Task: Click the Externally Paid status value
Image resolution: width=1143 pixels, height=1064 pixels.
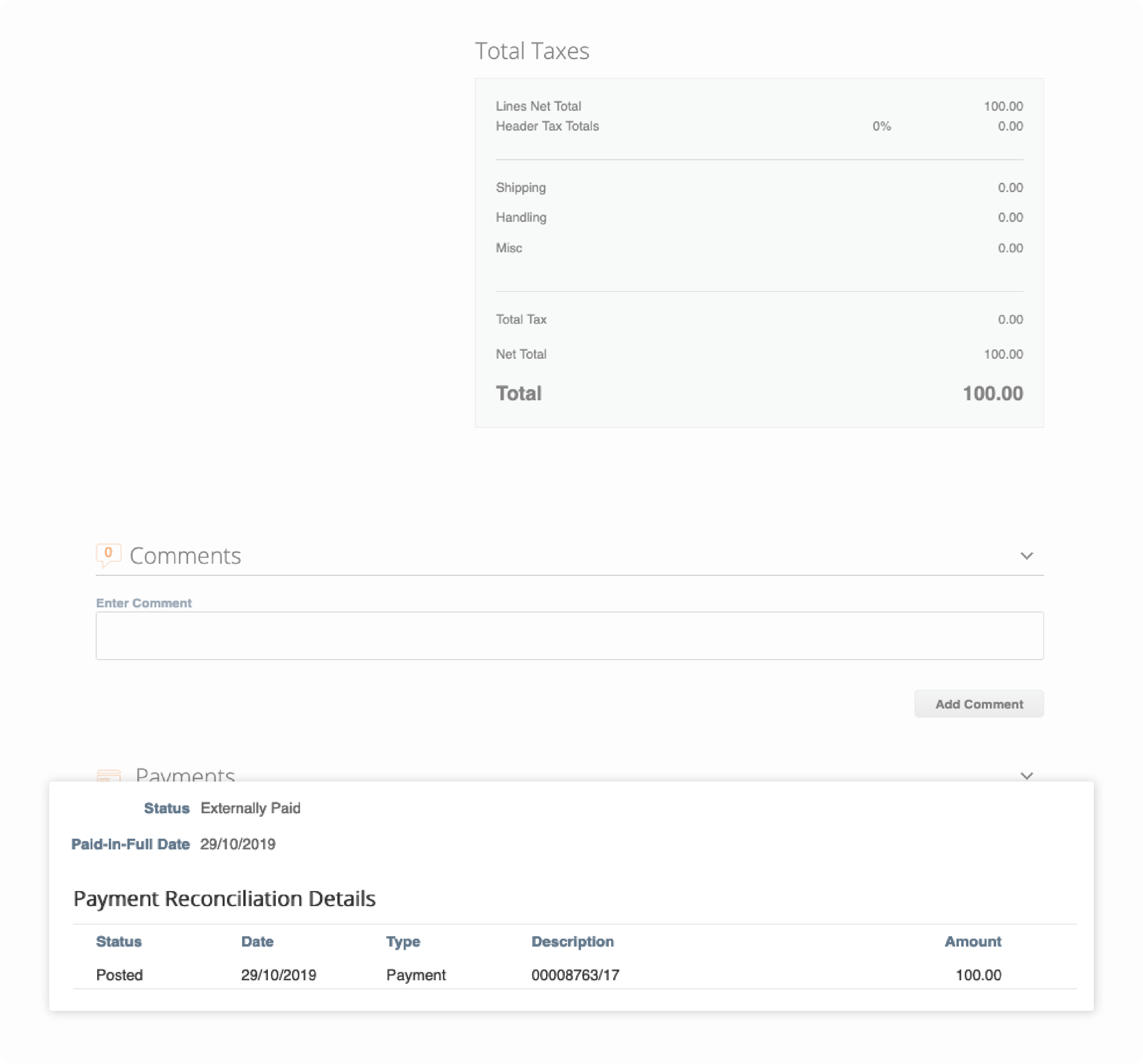Action: click(250, 808)
